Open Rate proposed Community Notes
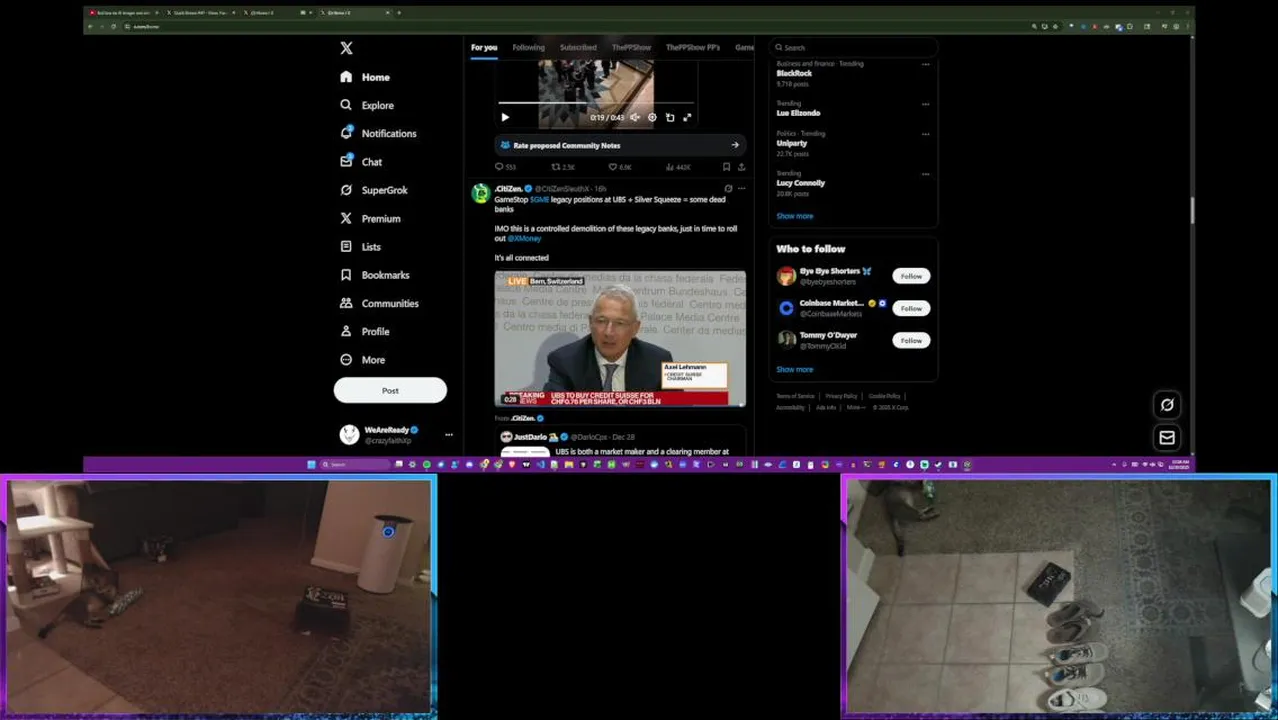 tap(620, 145)
